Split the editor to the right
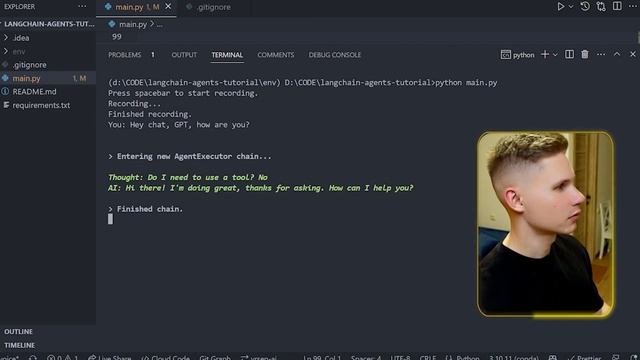The width and height of the screenshot is (640, 360). 617,6
